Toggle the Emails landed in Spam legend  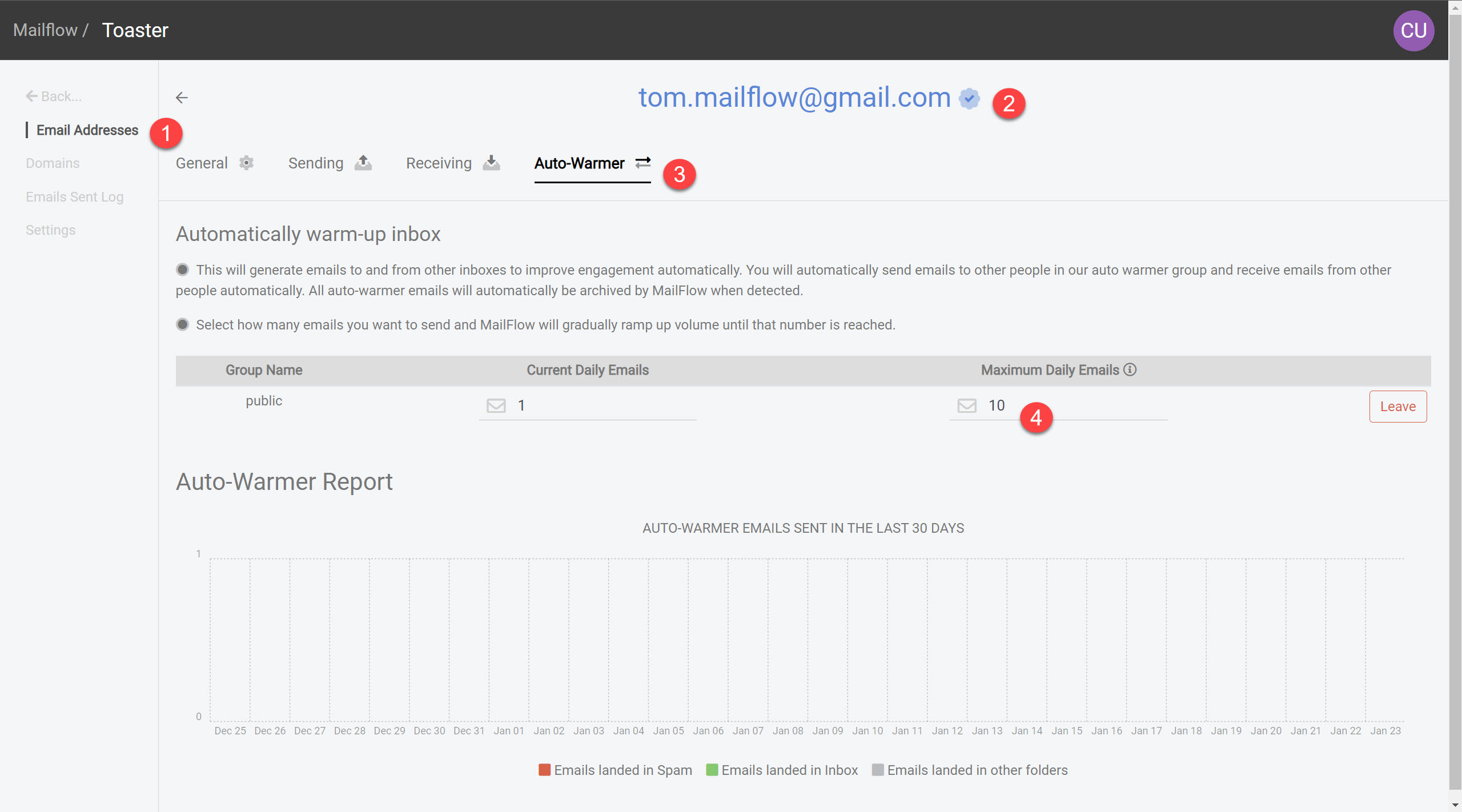[615, 770]
